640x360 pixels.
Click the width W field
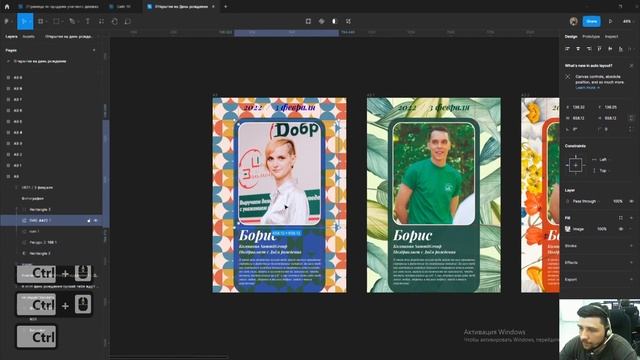pyautogui.click(x=578, y=118)
